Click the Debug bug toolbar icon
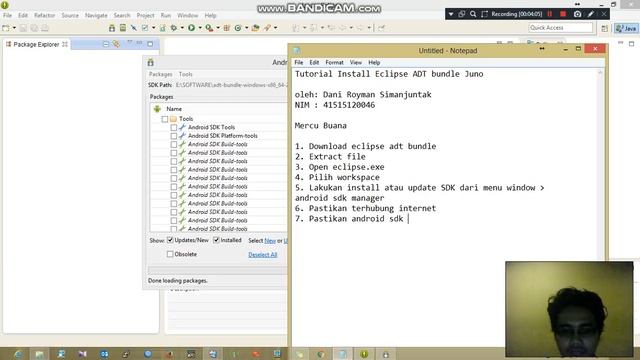640x360 pixels. [x=174, y=28]
